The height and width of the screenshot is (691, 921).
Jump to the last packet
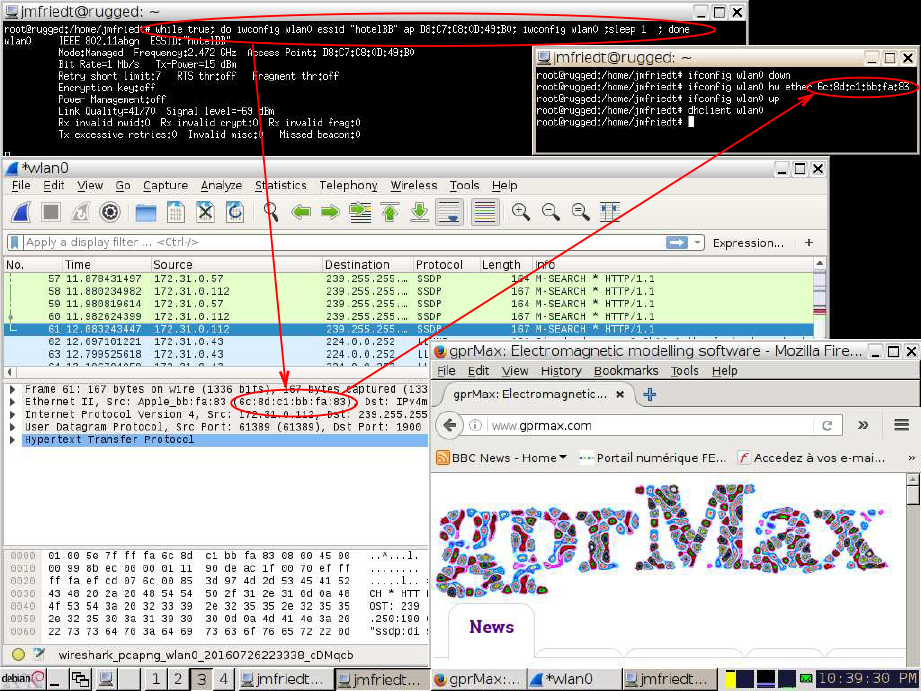click(x=419, y=212)
